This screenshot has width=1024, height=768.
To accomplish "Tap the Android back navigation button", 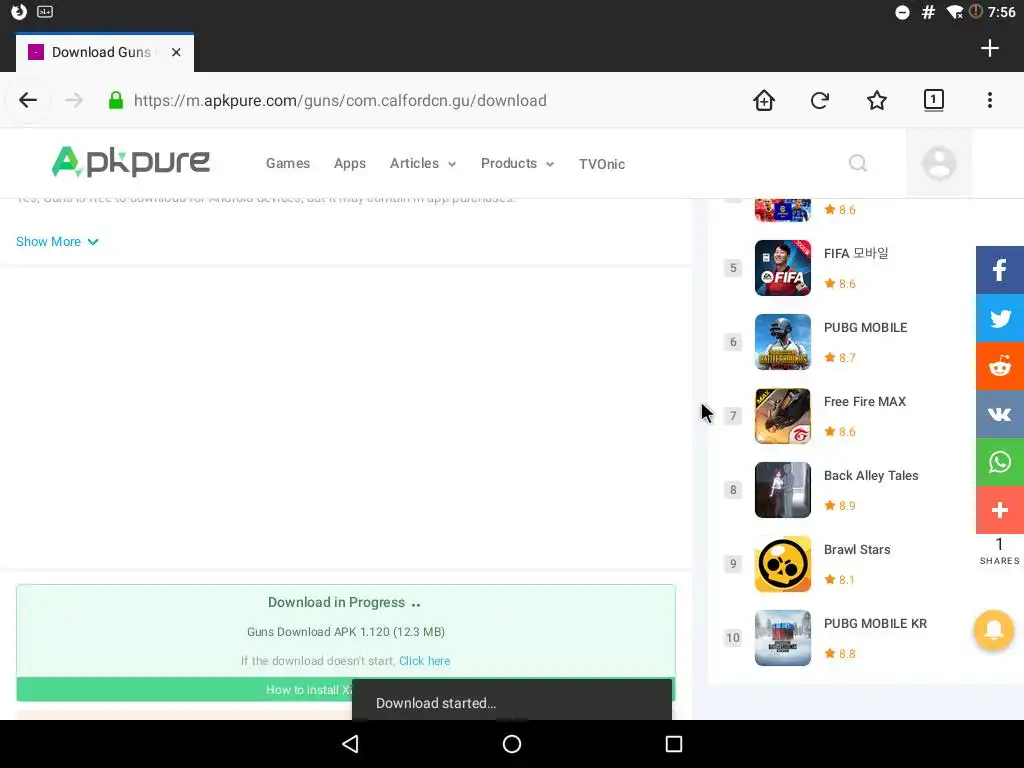I will tap(351, 744).
